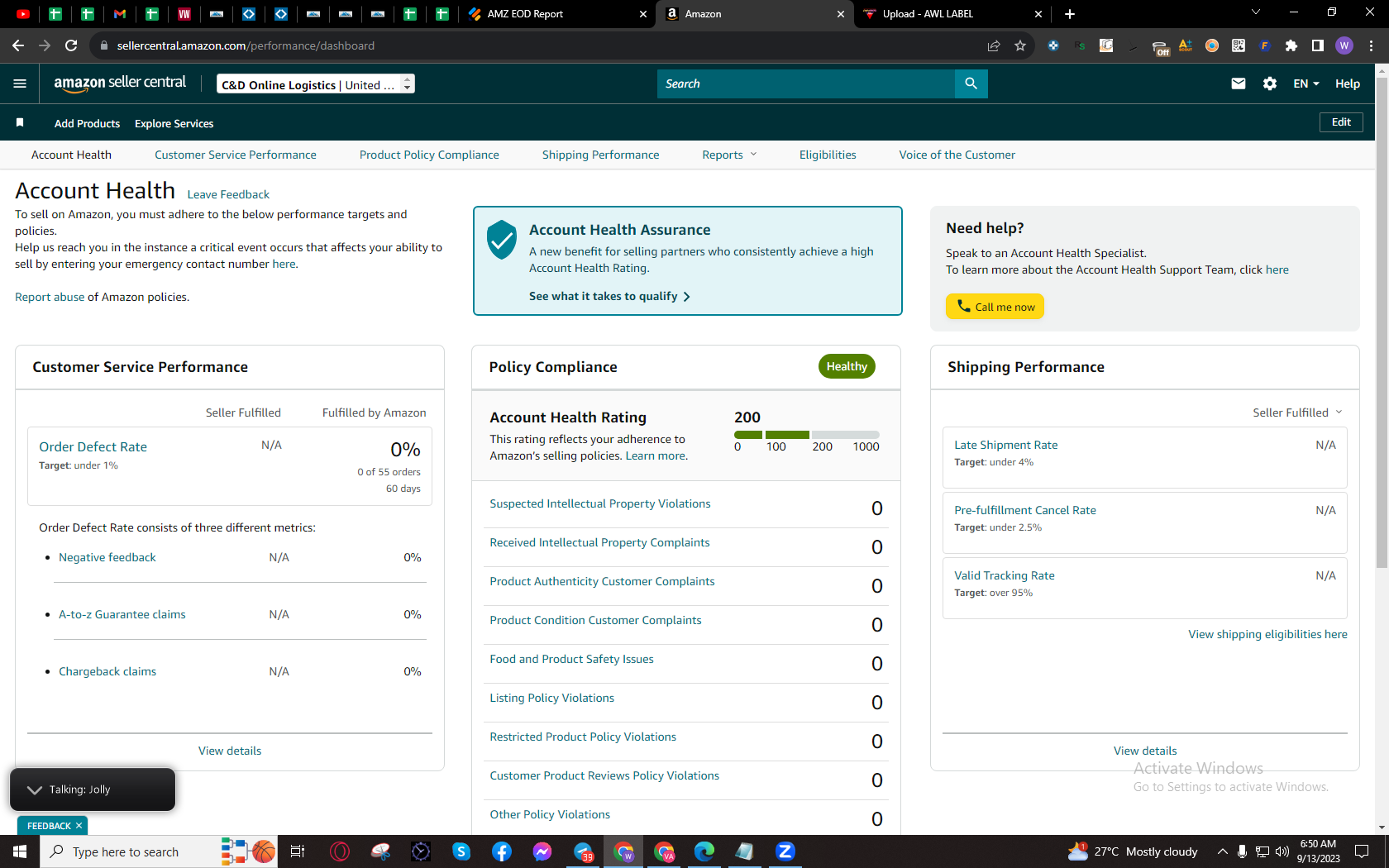Open the Eligibilities tab

pyautogui.click(x=828, y=155)
